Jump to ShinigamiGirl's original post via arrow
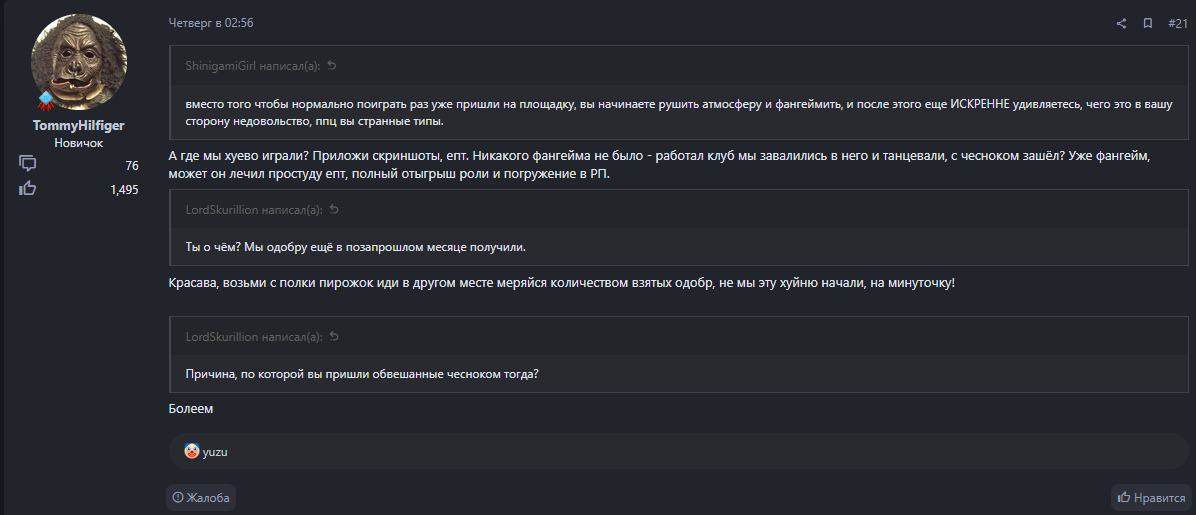 click(332, 66)
